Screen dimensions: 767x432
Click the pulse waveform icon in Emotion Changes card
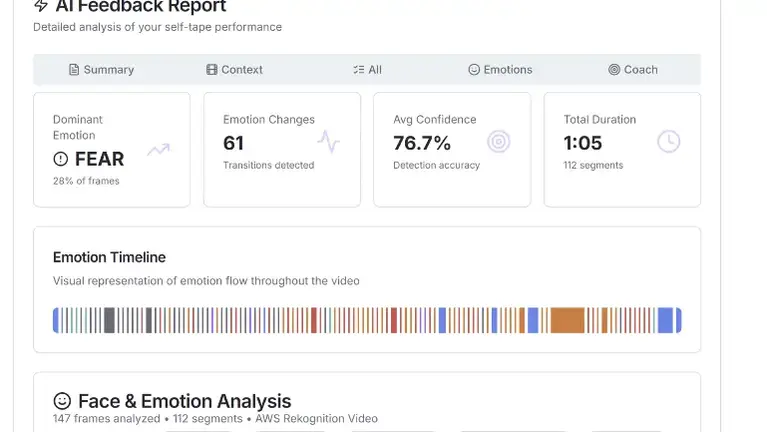pyautogui.click(x=328, y=142)
